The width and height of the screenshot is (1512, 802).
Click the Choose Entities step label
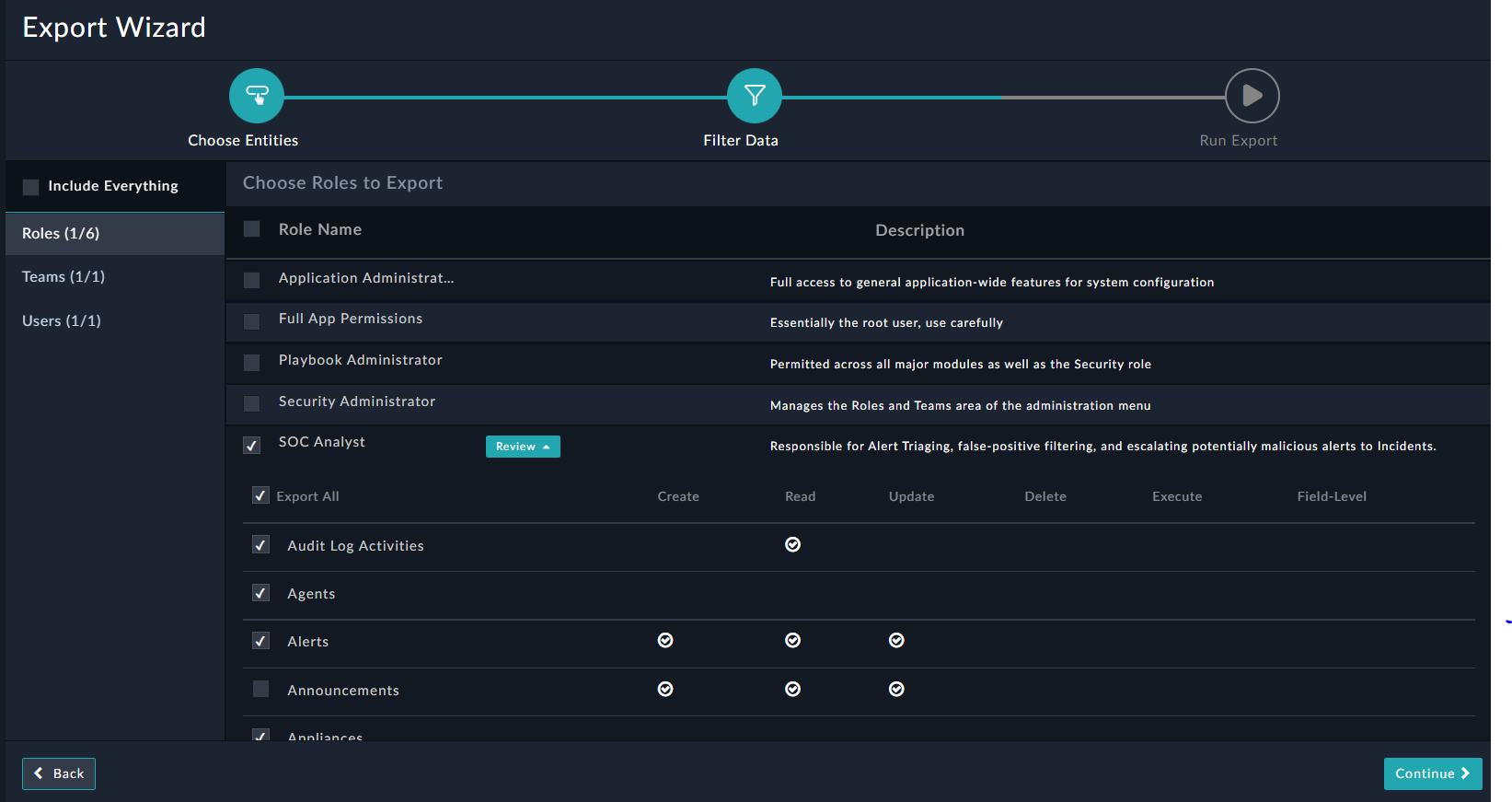coord(243,141)
